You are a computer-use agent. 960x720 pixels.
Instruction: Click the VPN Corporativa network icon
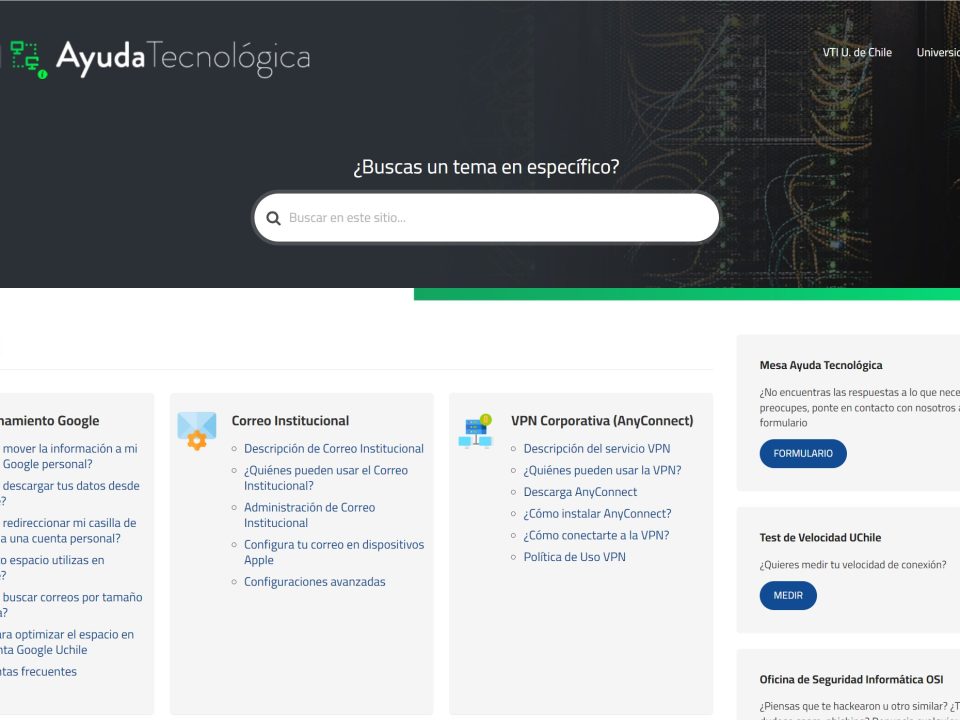click(475, 430)
